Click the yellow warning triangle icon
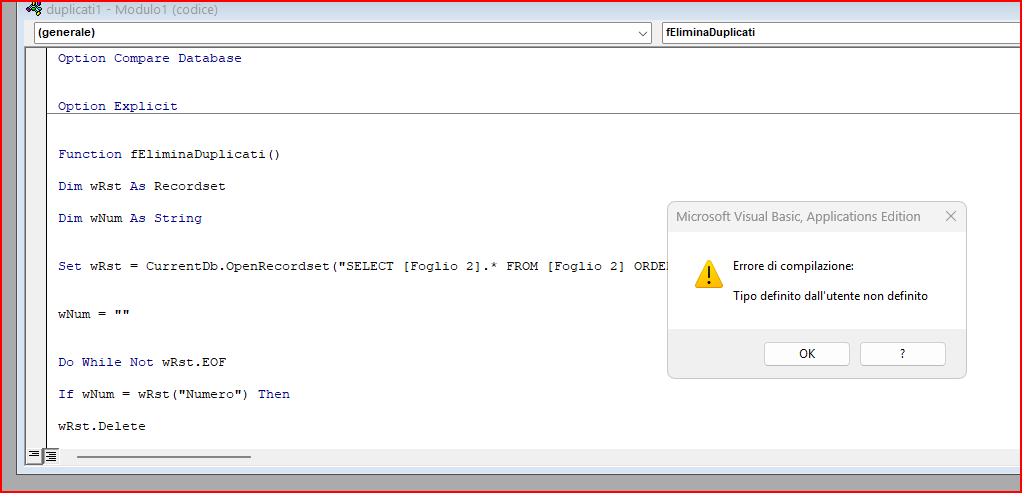This screenshot has width=1022, height=493. tap(708, 274)
